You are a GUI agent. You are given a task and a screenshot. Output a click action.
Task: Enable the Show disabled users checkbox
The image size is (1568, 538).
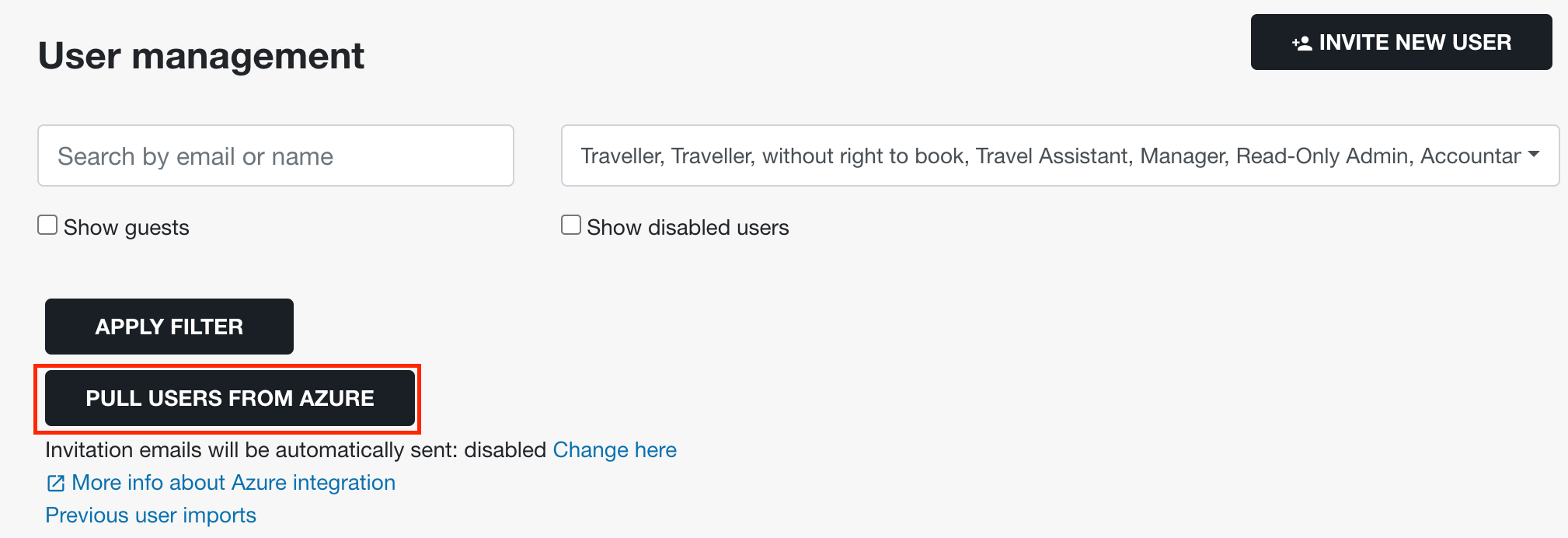tap(571, 225)
